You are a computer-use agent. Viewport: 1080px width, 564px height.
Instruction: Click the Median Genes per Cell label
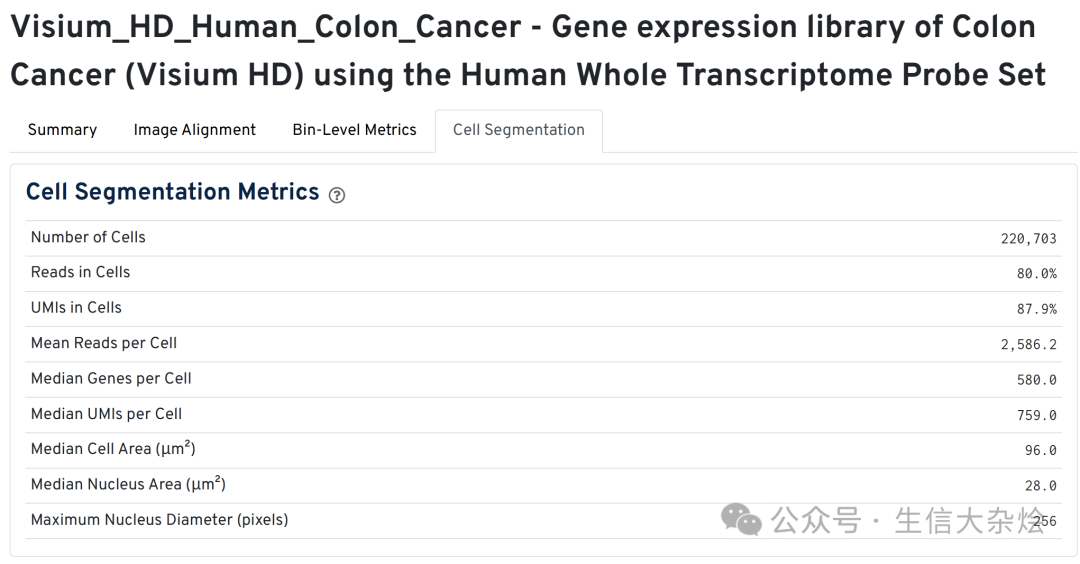pos(111,378)
